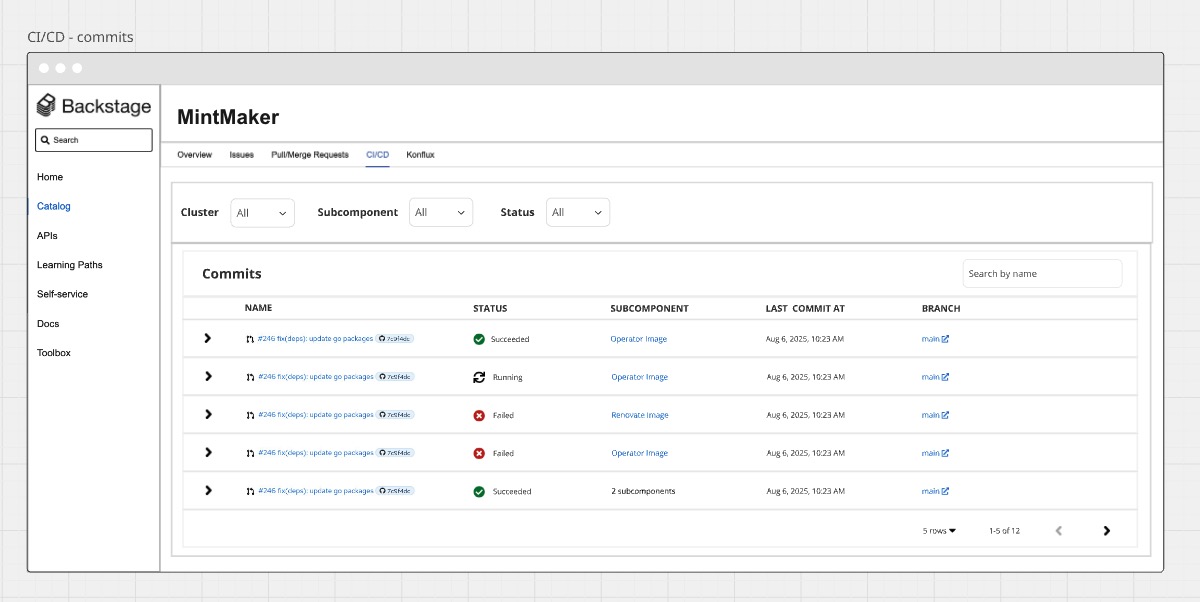Go to previous page of commits
This screenshot has height=602, width=1200.
[1059, 531]
